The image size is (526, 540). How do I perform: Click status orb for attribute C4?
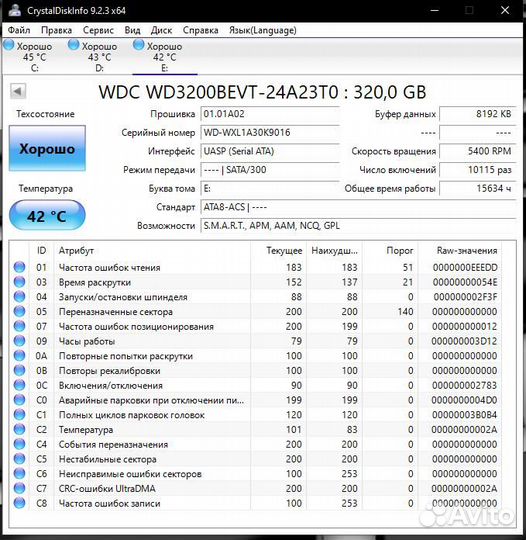point(19,444)
